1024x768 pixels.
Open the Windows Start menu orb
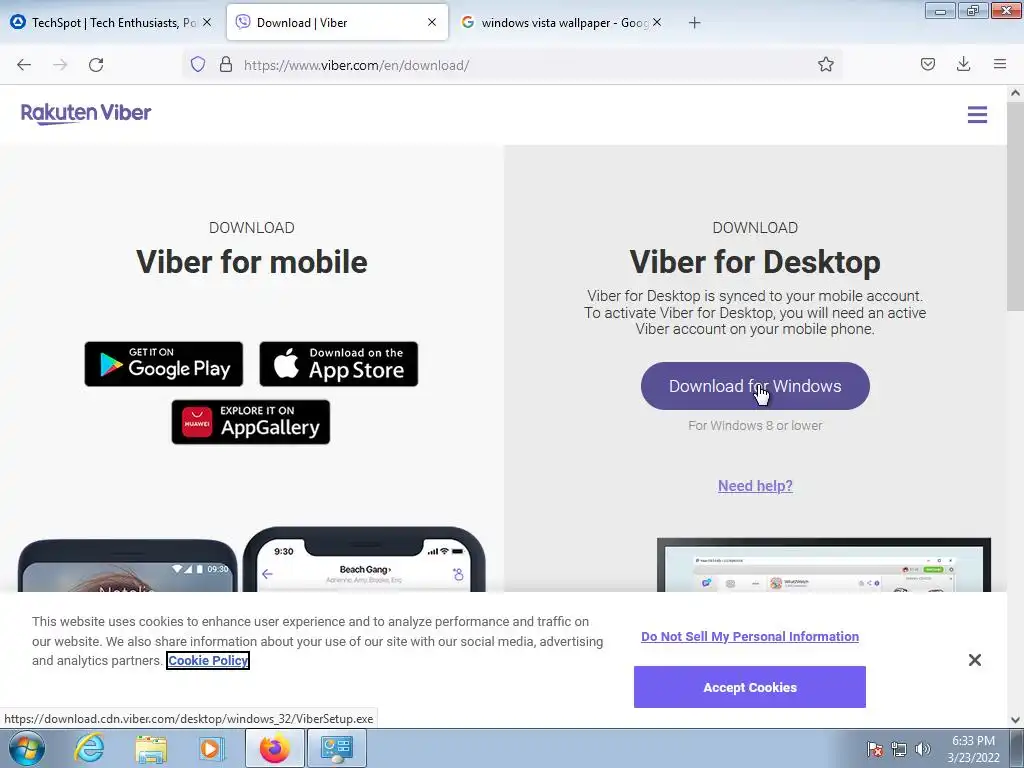(26, 748)
